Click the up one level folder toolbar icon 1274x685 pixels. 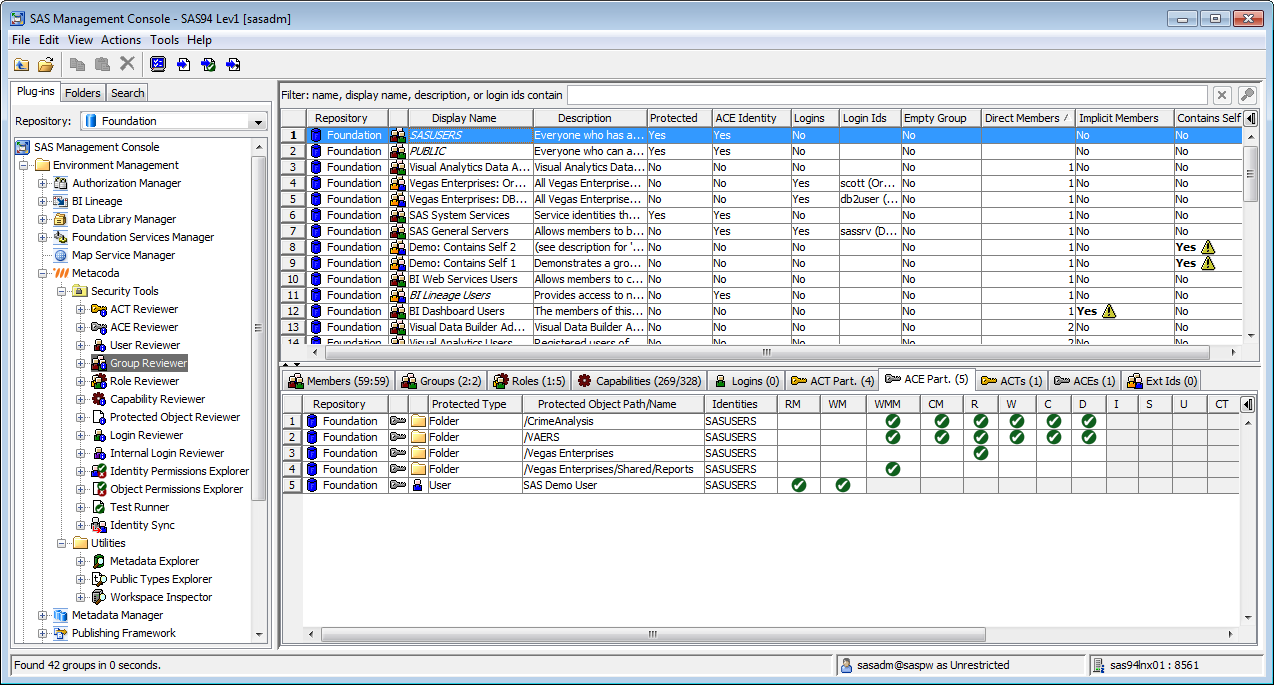pos(21,64)
